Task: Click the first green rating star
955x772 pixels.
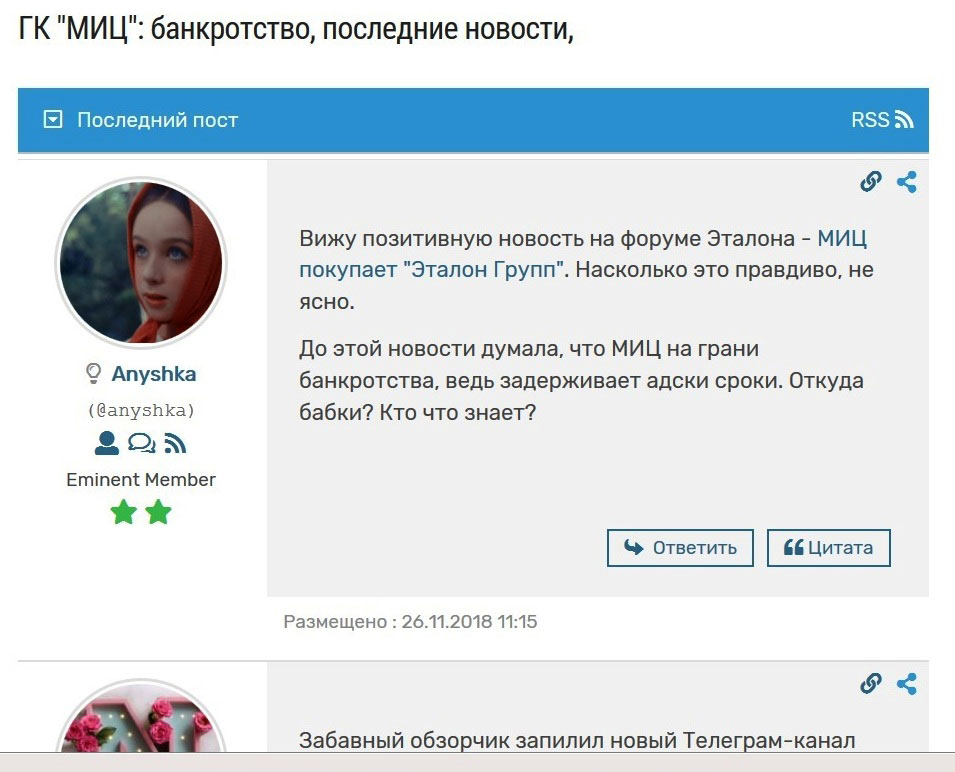Action: (124, 512)
